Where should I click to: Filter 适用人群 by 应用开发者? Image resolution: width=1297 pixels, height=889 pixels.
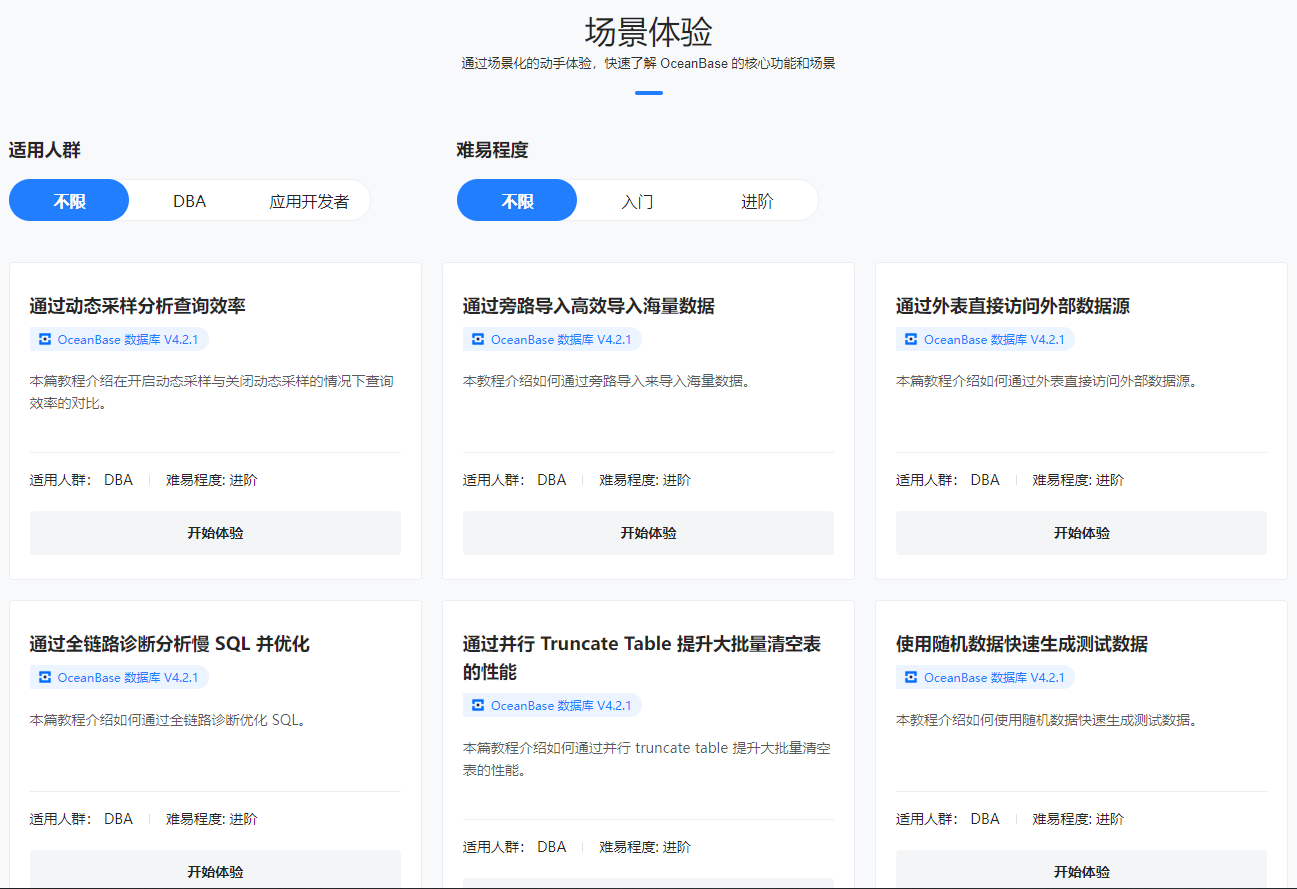click(x=309, y=201)
